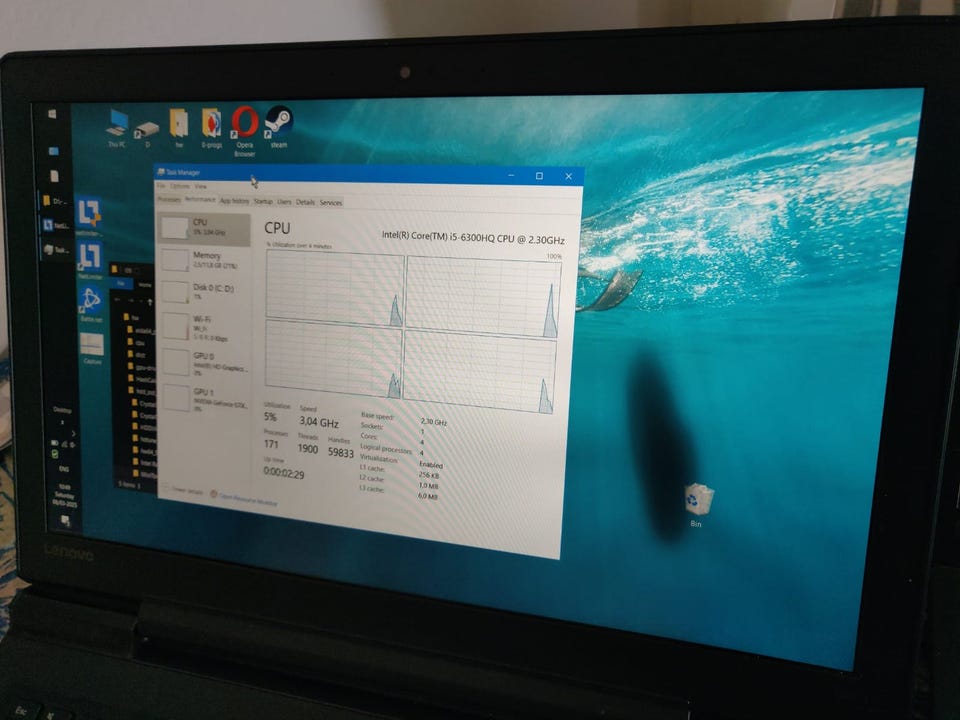Open the plain yellow folder beside D-progs

tap(179, 128)
